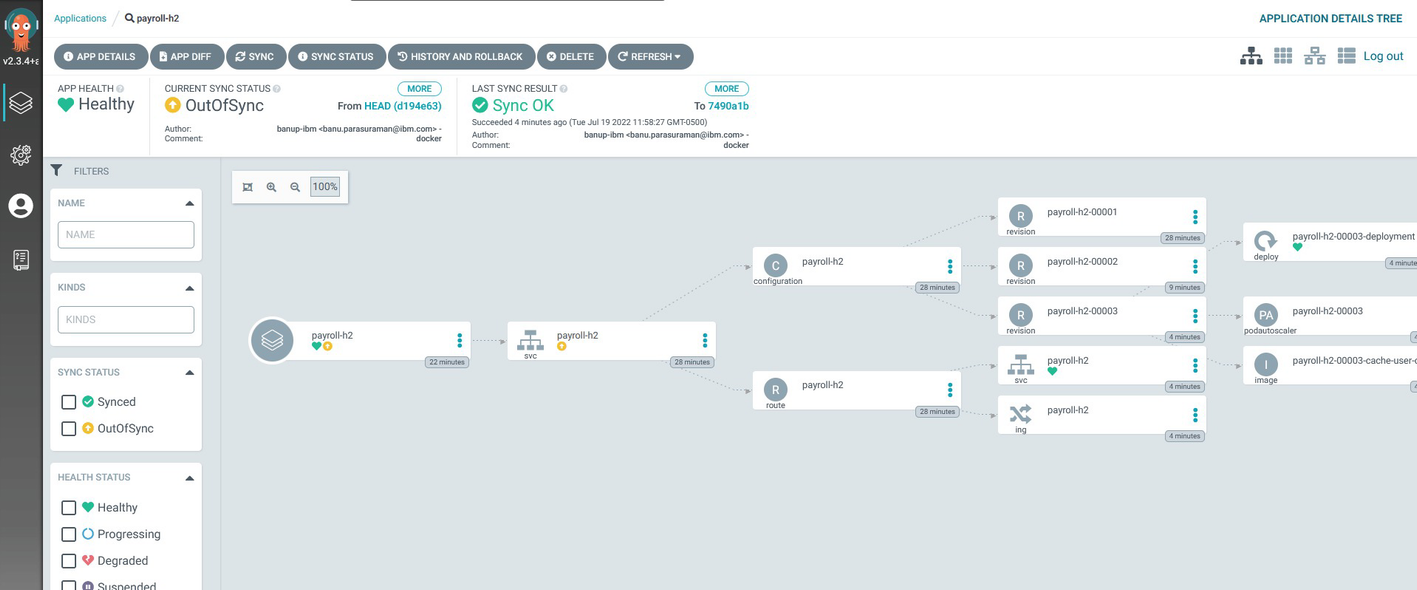Screen dimensions: 1417x590
Task: Switch to the list view icon
Action: click(1346, 56)
